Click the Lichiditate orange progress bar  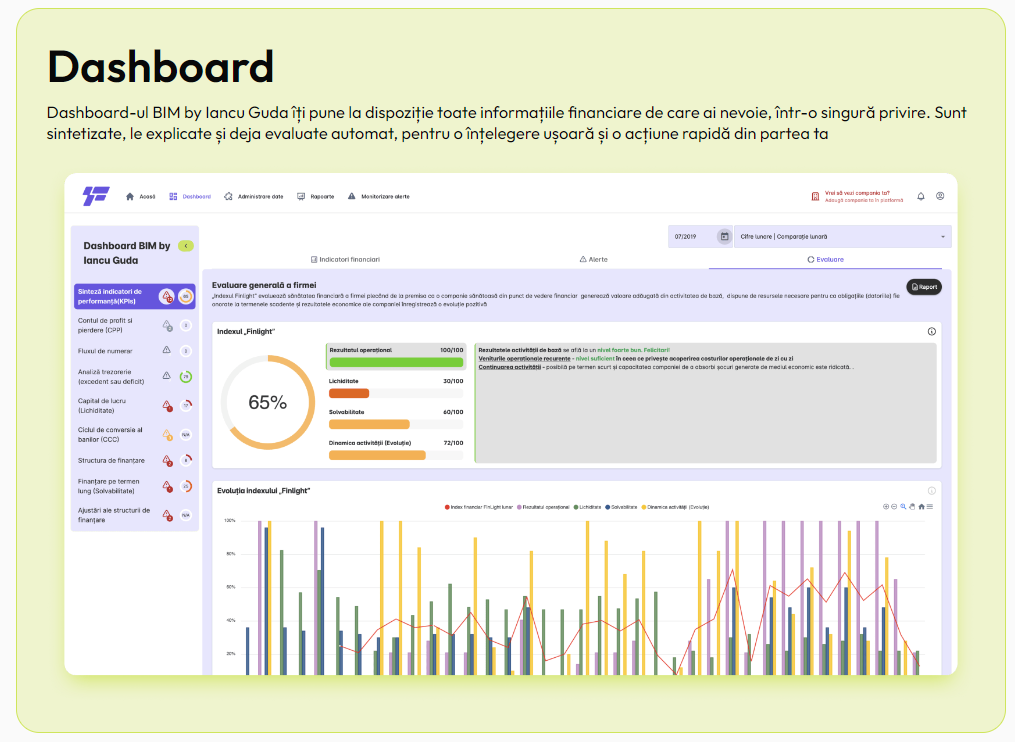tap(349, 393)
